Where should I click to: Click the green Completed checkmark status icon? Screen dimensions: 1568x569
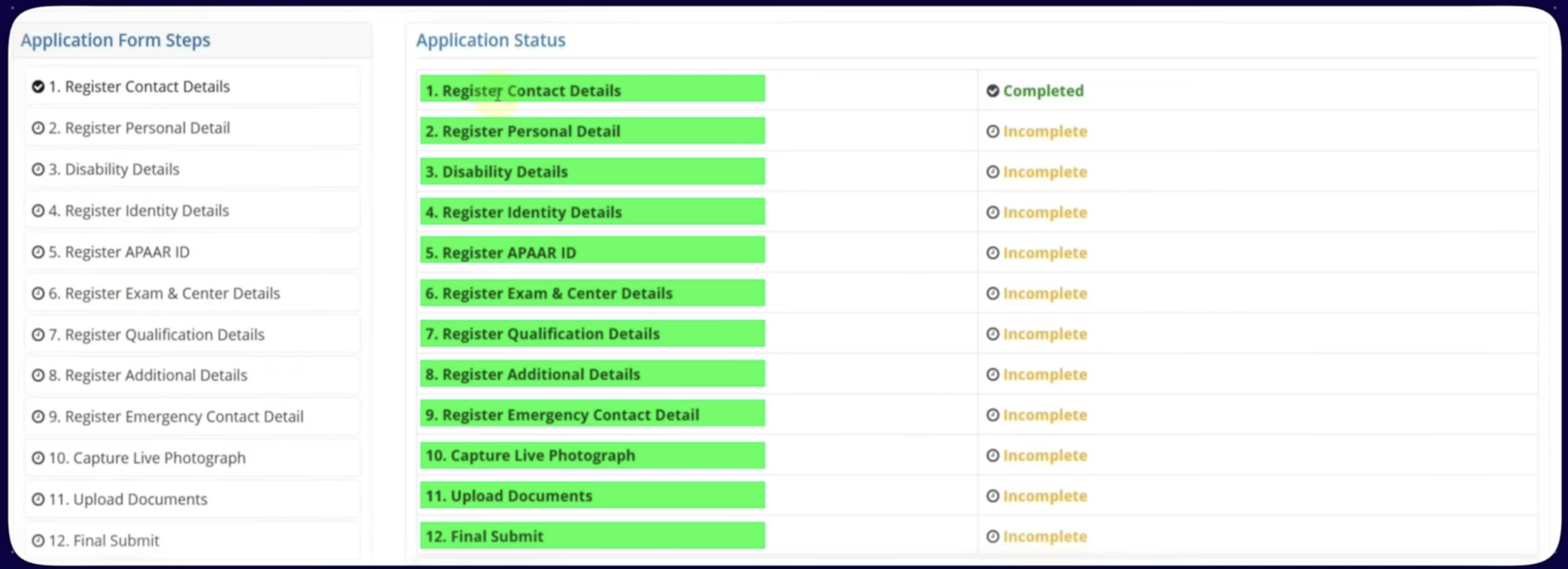[992, 91]
